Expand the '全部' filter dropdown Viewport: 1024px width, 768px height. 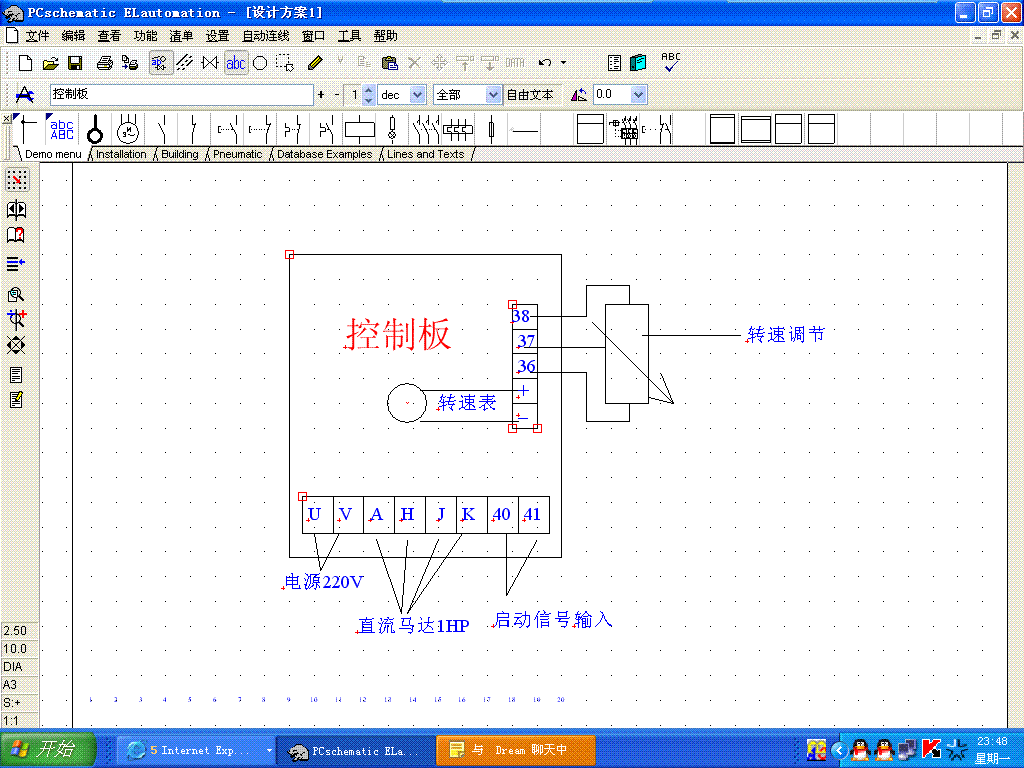click(x=493, y=95)
